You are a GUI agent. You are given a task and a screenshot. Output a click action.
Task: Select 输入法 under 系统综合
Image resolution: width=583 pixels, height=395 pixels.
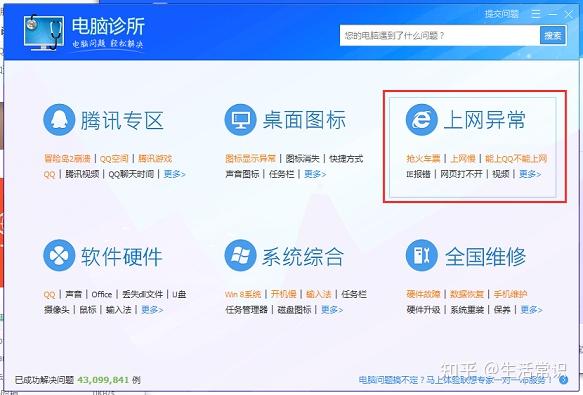pos(319,294)
